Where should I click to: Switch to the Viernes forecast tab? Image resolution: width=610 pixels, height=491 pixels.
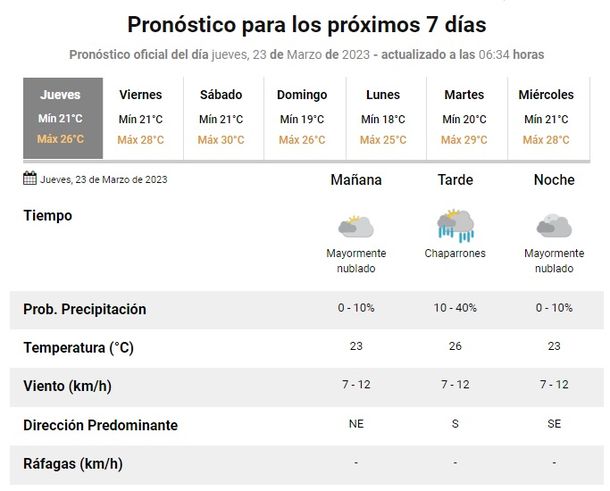(141, 117)
